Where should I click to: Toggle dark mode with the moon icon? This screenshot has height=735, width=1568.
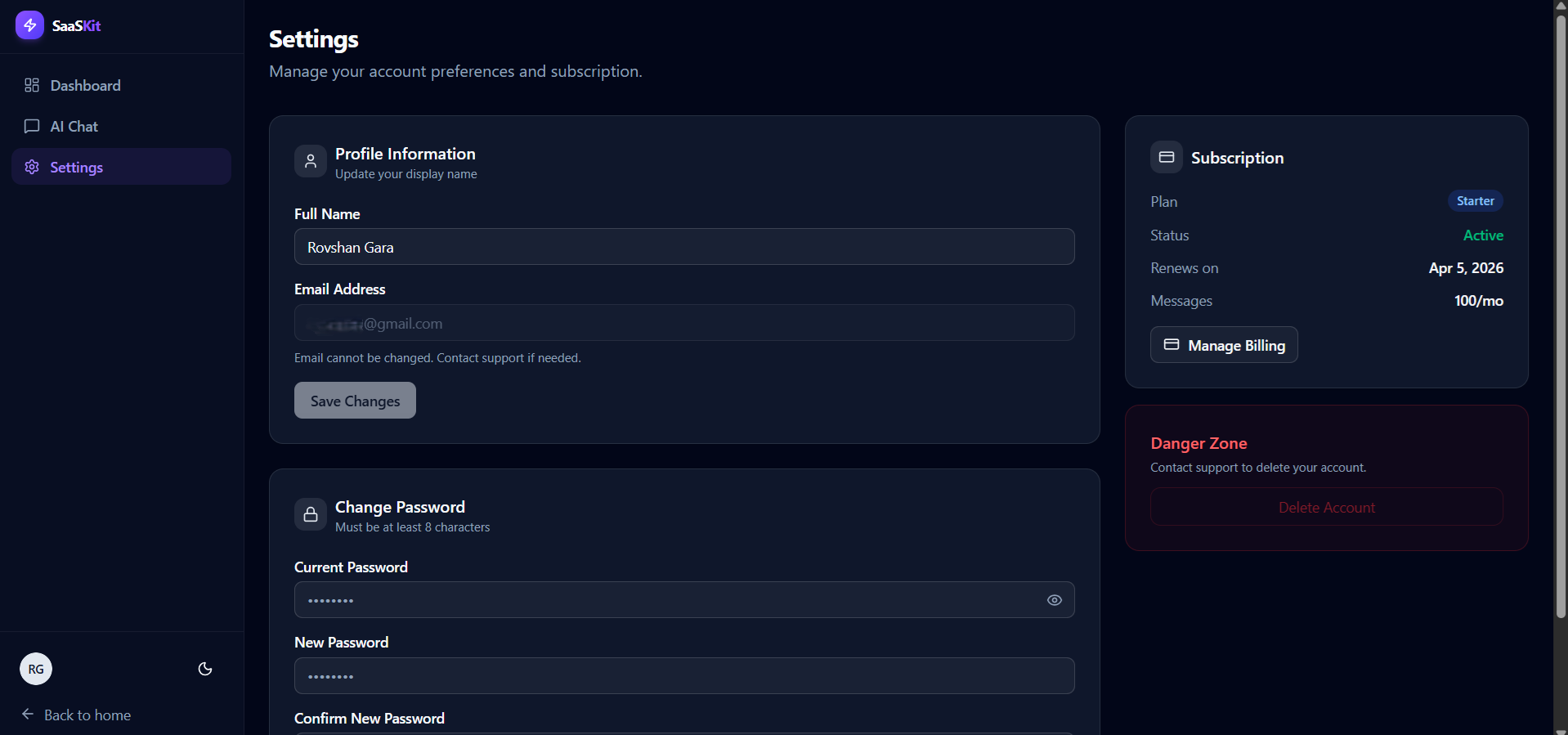tap(205, 669)
